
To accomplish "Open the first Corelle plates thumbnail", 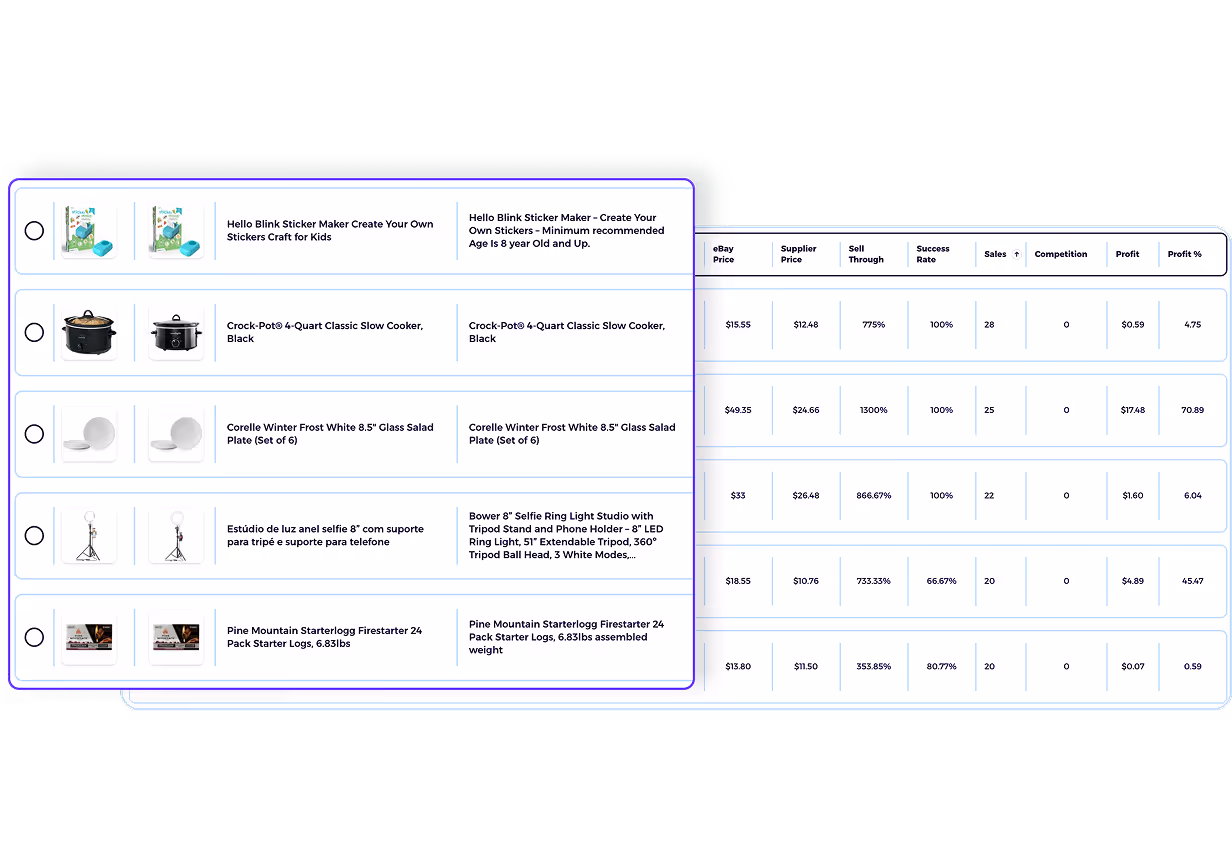I will tap(88, 434).
